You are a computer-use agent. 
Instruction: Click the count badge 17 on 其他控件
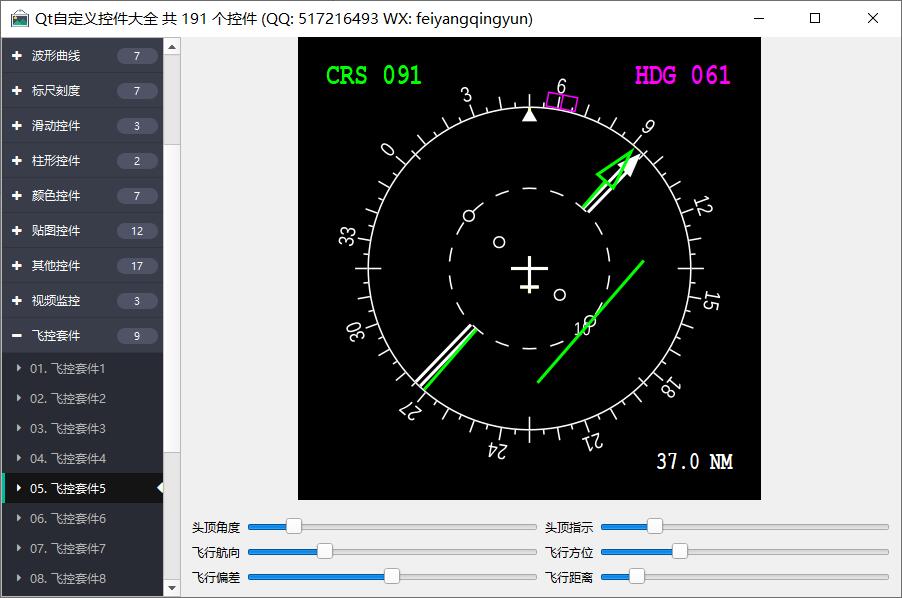tap(137, 266)
